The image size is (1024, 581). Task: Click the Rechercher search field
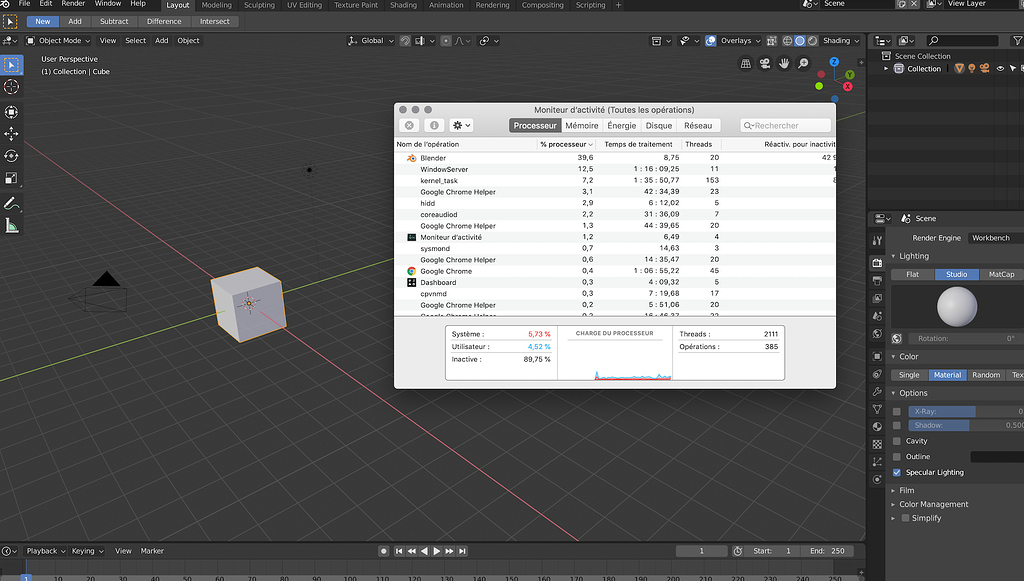pyautogui.click(x=785, y=125)
